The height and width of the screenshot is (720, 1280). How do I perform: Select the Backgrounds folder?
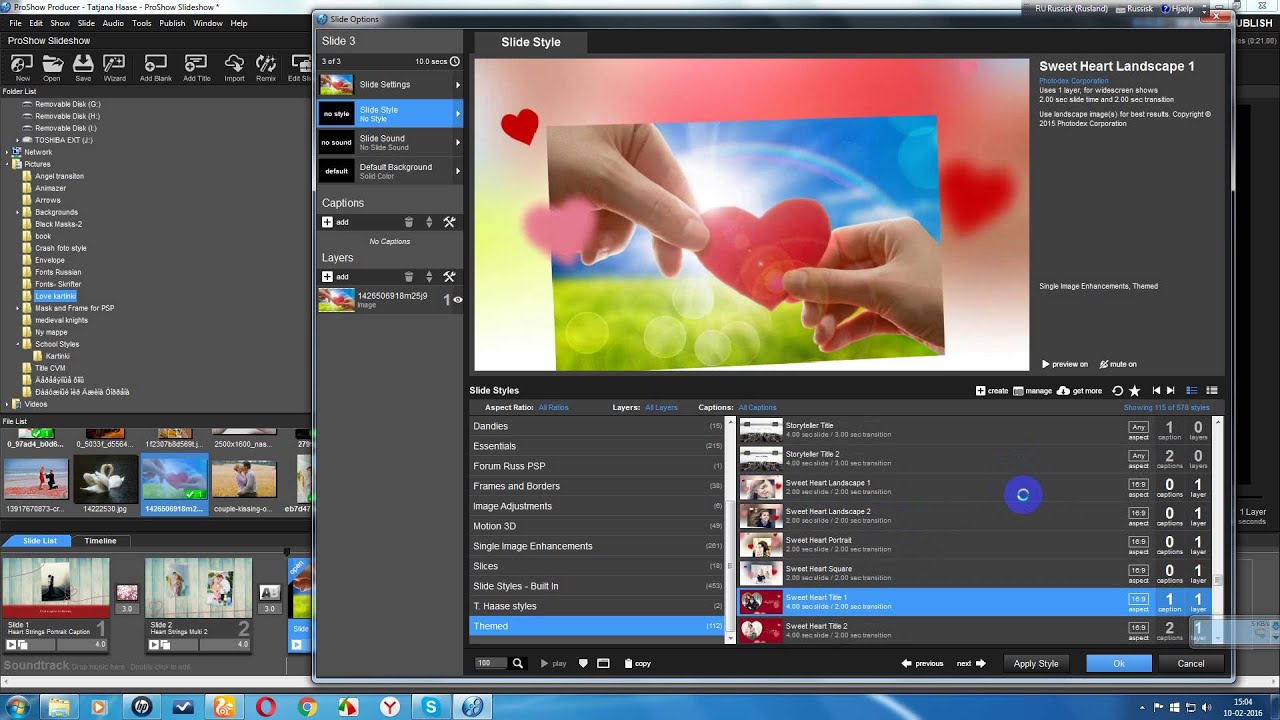[56, 212]
